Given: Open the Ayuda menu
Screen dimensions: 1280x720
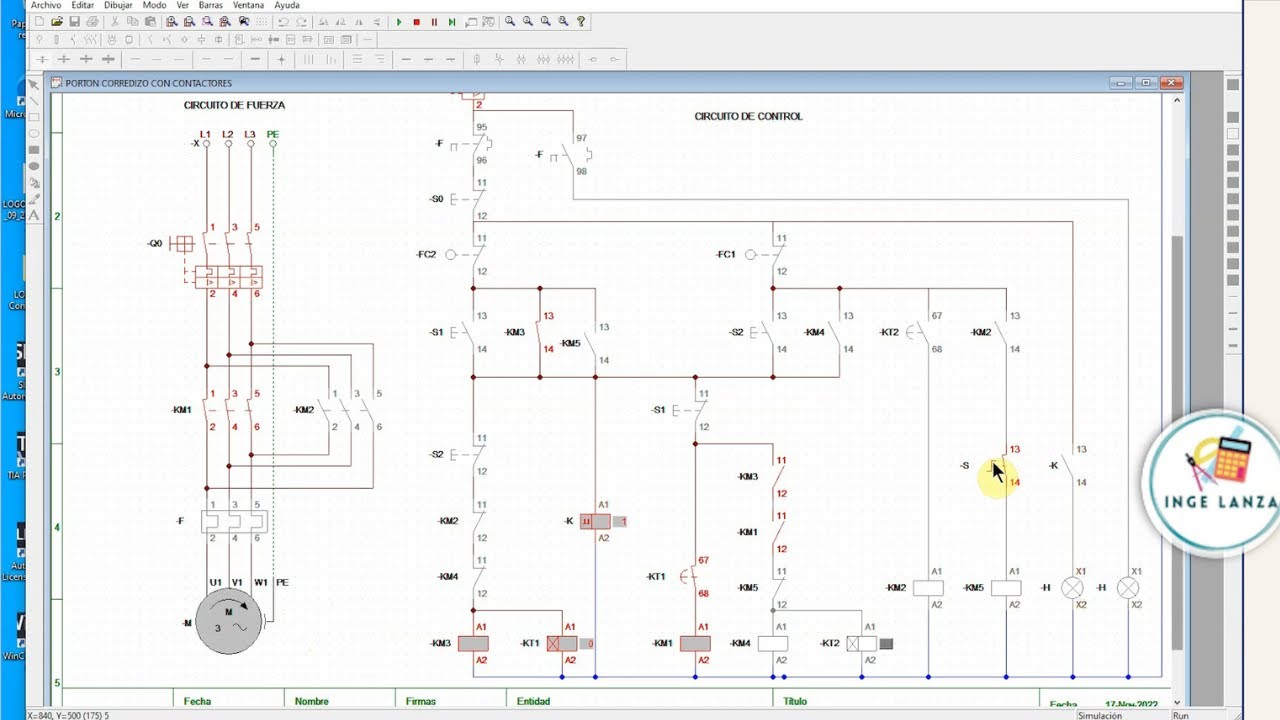Looking at the screenshot, I should [287, 5].
